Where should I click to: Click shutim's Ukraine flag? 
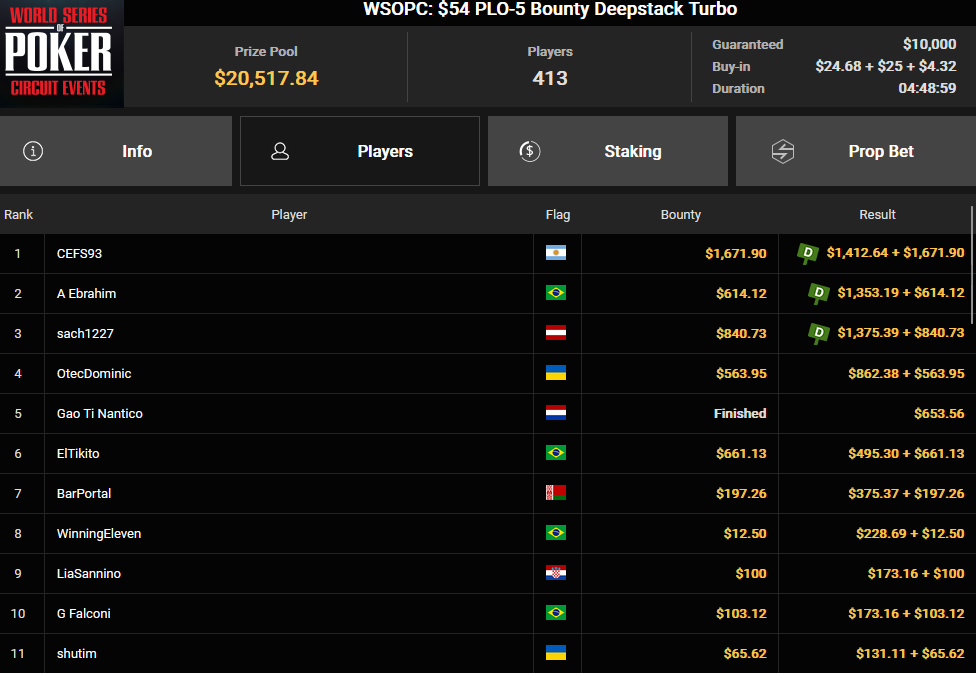pos(556,652)
